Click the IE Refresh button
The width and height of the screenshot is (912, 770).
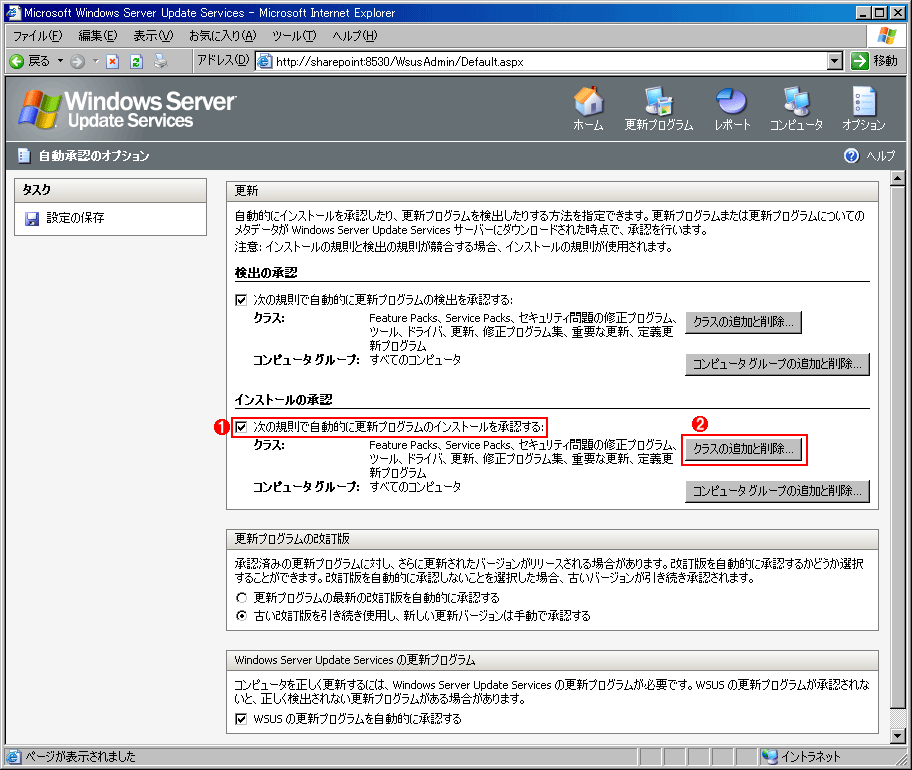[x=137, y=62]
